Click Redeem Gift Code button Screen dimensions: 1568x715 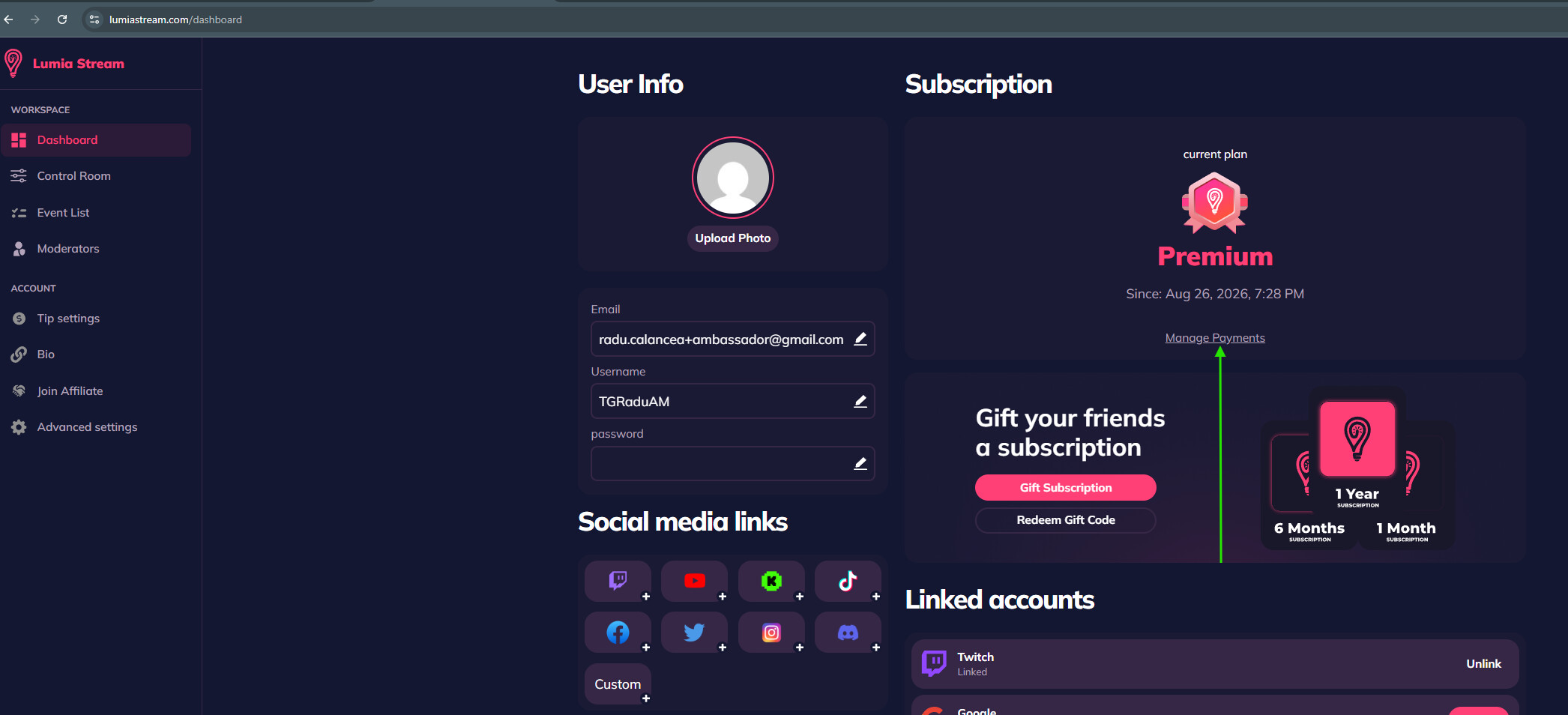(x=1065, y=520)
